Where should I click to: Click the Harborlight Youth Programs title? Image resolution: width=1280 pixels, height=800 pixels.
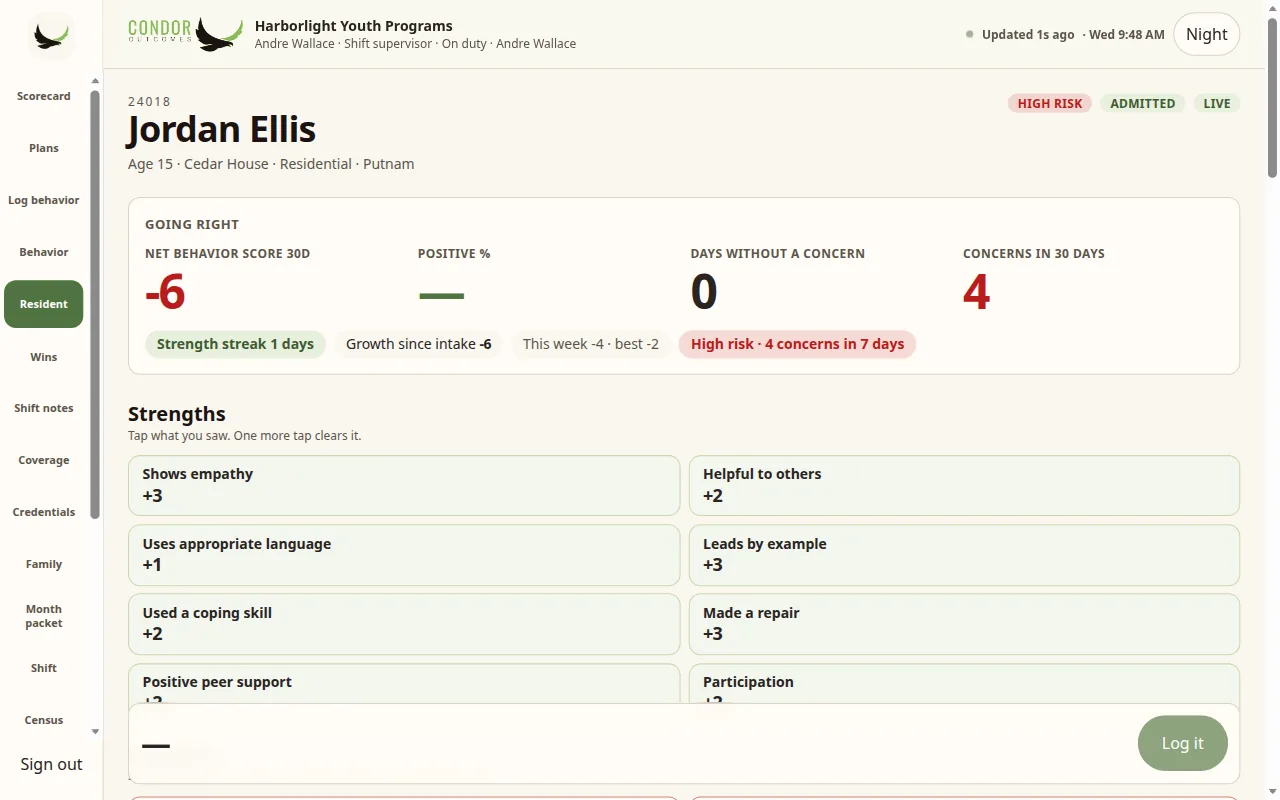[x=354, y=26]
